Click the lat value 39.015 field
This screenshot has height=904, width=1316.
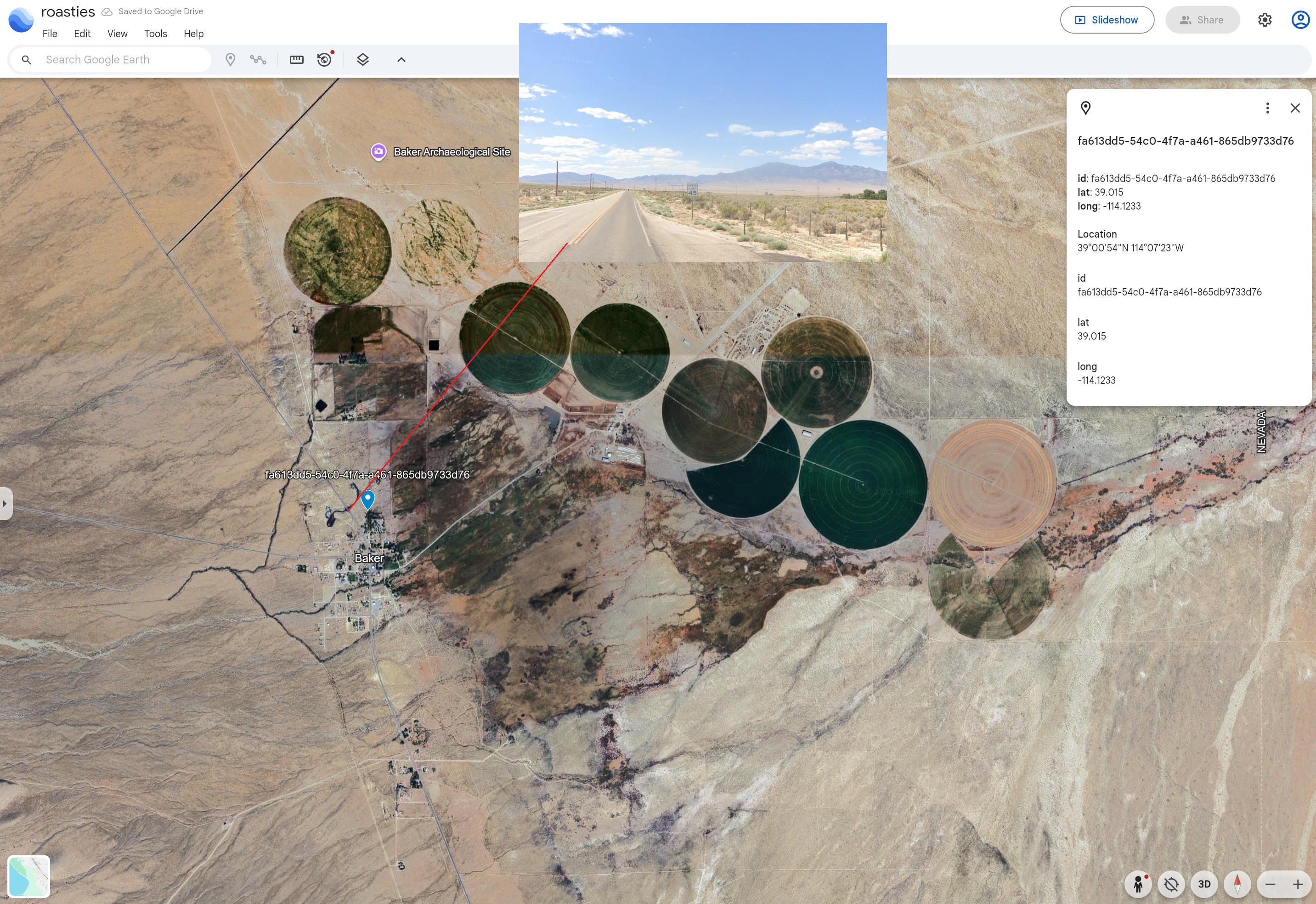pos(1091,336)
